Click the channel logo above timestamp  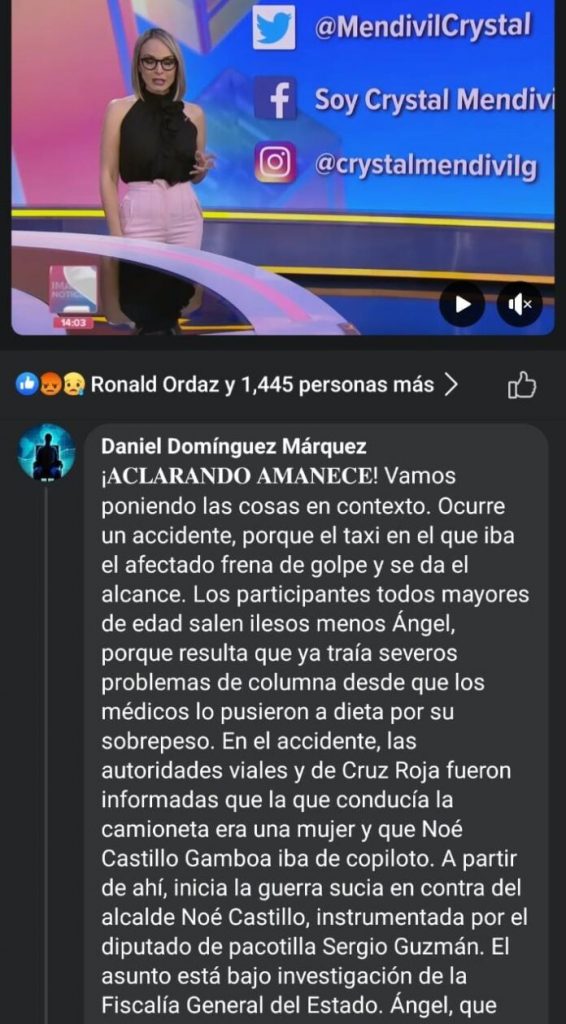(73, 290)
